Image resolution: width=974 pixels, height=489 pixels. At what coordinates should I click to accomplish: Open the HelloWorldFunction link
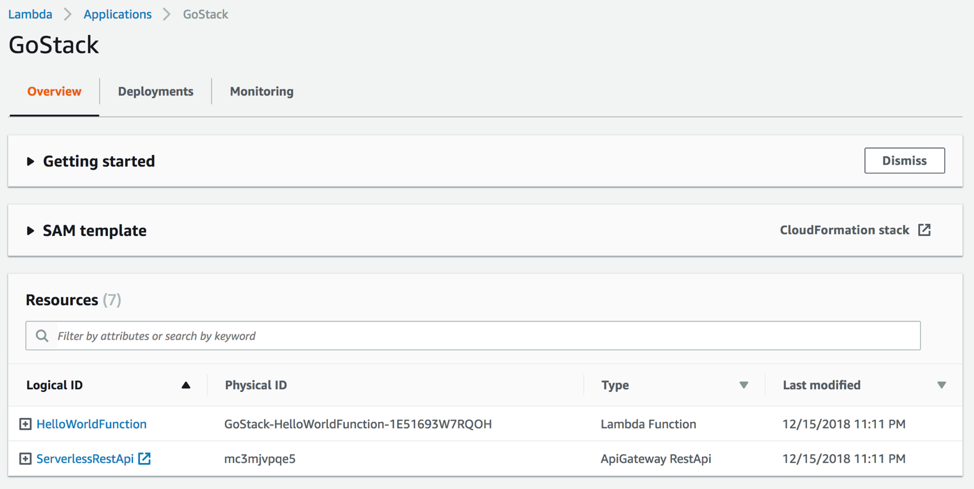tap(91, 424)
